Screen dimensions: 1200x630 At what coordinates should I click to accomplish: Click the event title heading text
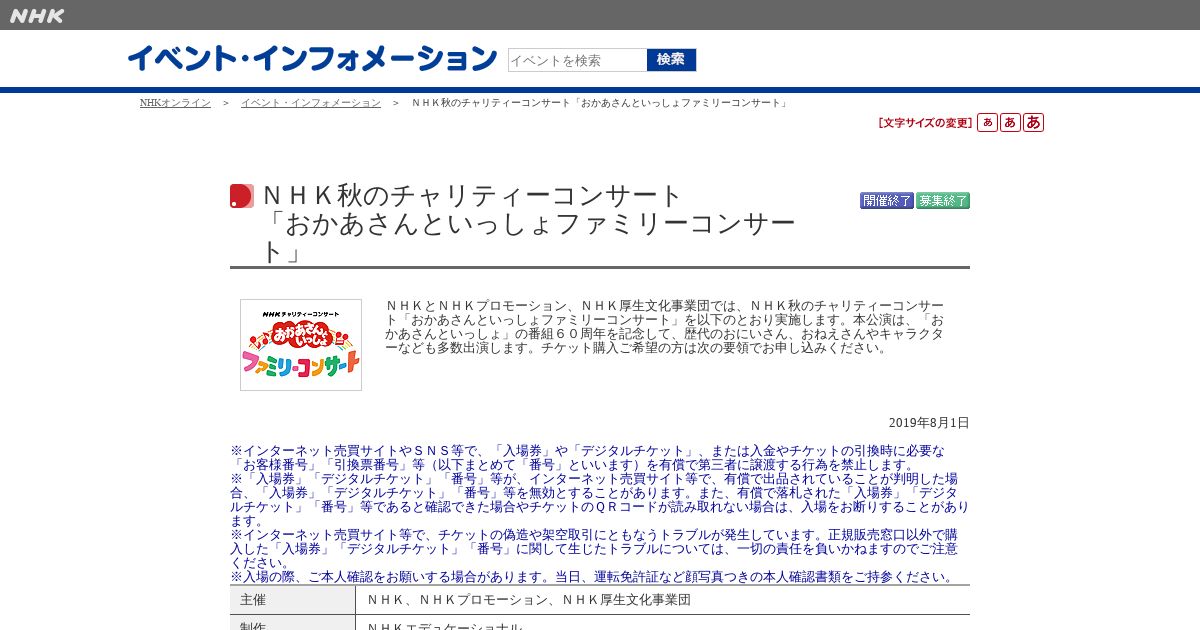click(x=530, y=224)
